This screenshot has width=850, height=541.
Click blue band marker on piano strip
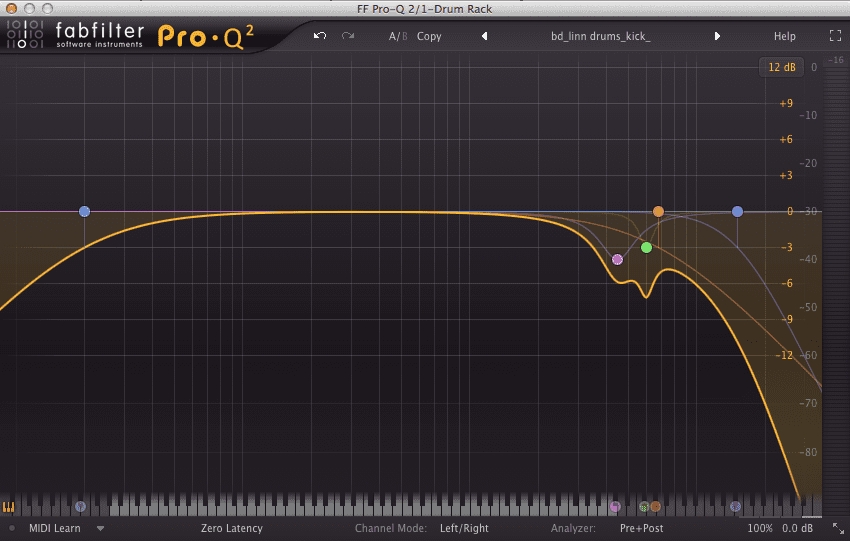80,507
